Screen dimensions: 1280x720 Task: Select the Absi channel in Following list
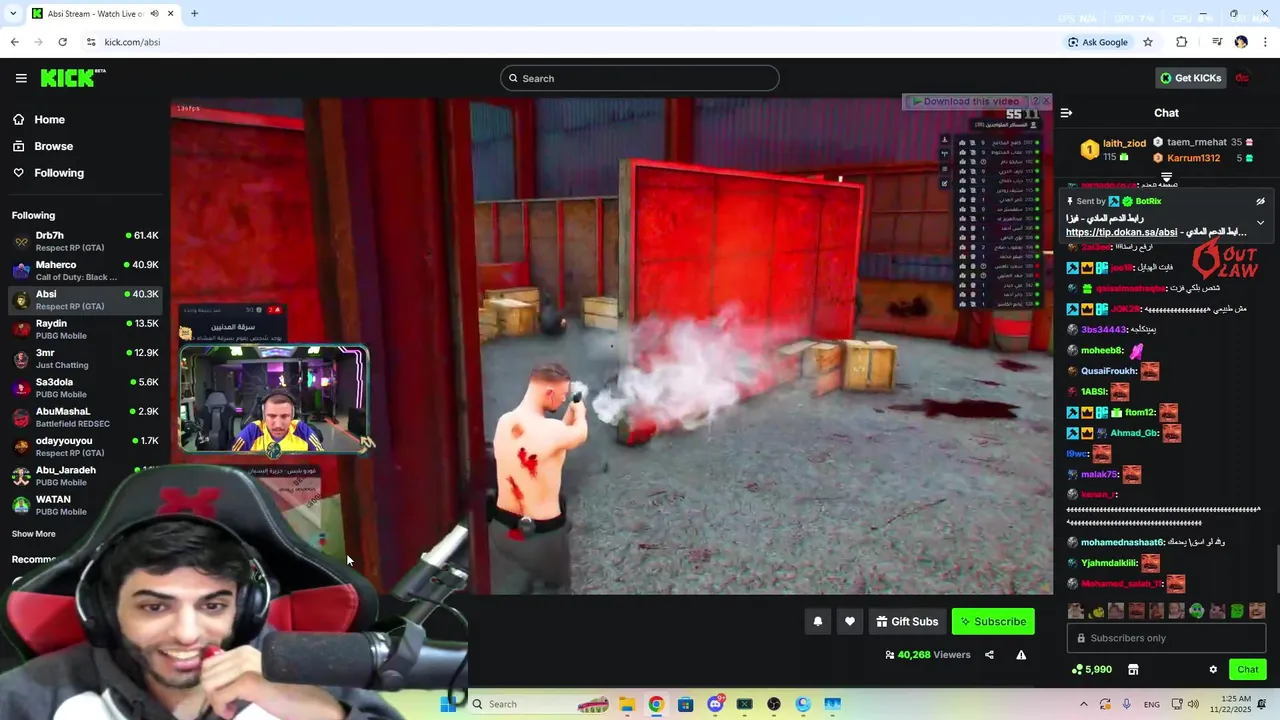click(x=84, y=300)
